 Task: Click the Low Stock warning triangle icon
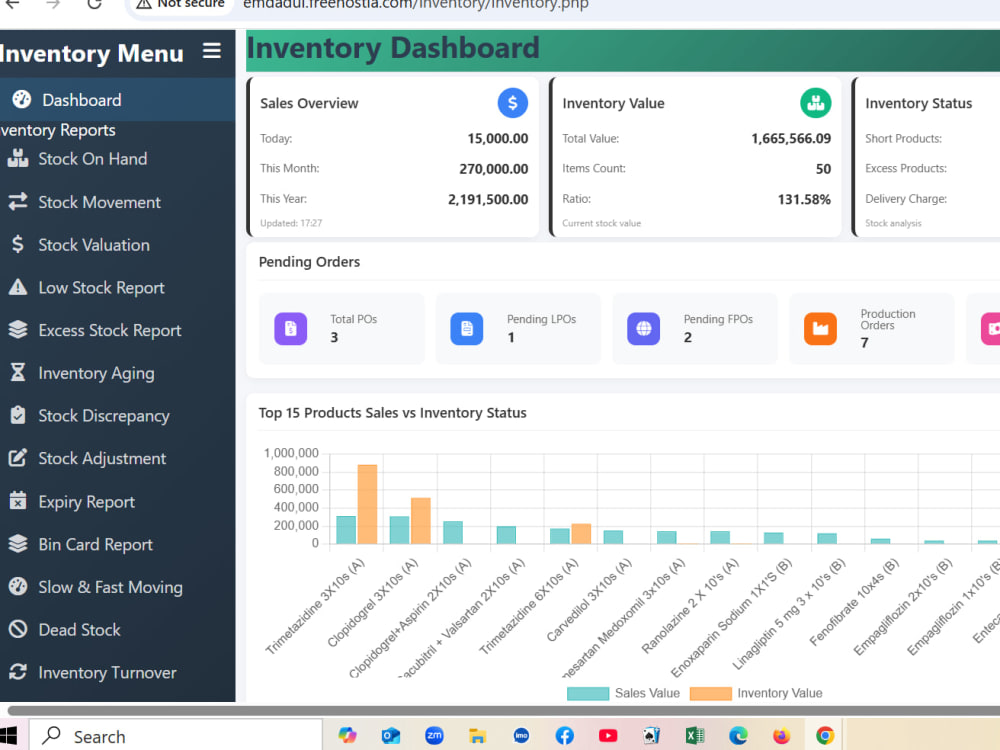(18, 287)
